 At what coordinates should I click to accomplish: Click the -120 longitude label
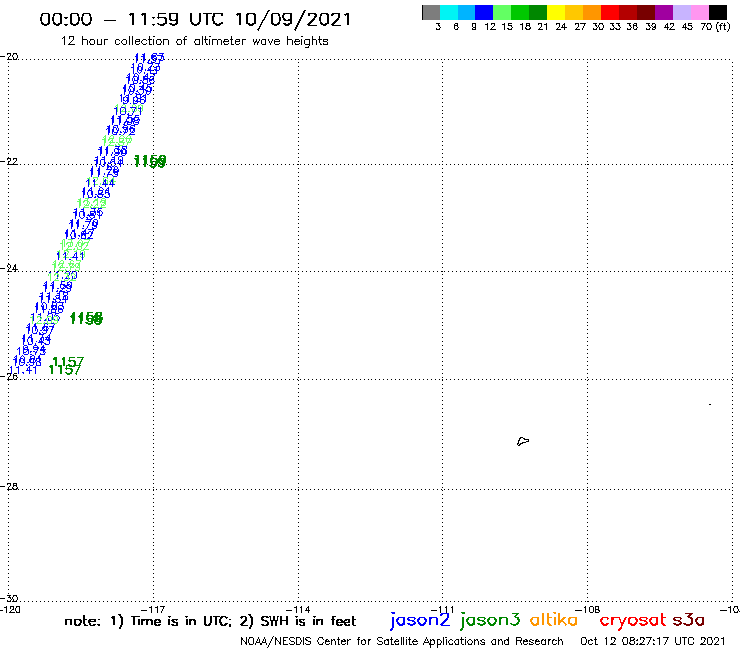click(x=10, y=609)
